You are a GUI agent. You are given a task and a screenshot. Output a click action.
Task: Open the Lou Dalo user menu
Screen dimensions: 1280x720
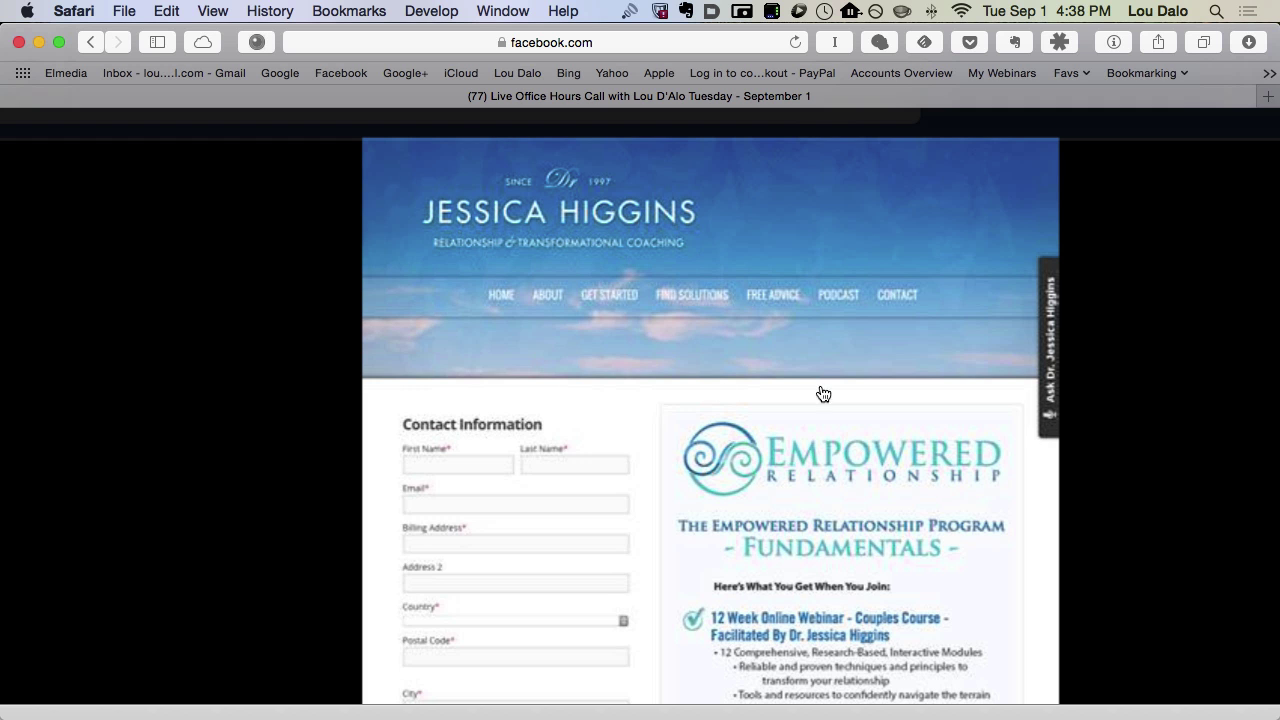coord(1157,11)
